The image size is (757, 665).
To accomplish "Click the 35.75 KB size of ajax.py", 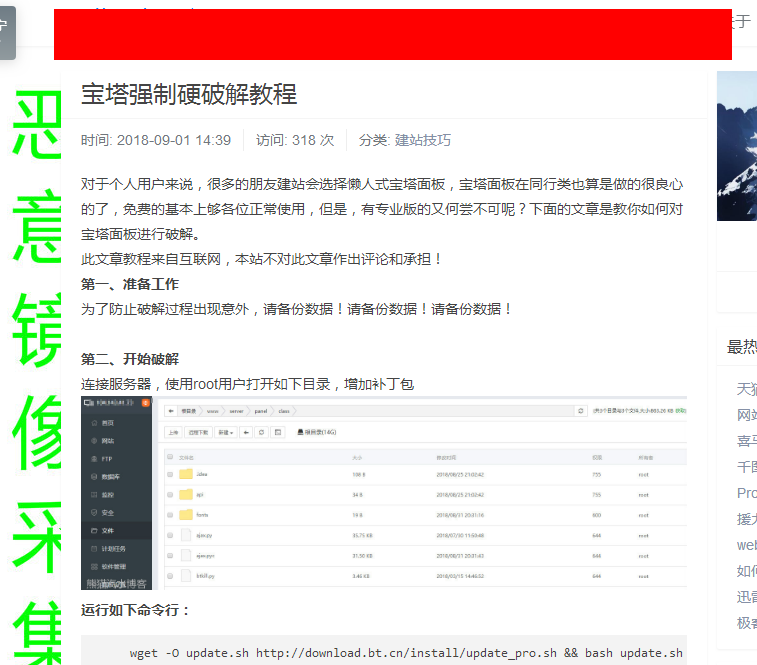I will click(x=363, y=536).
